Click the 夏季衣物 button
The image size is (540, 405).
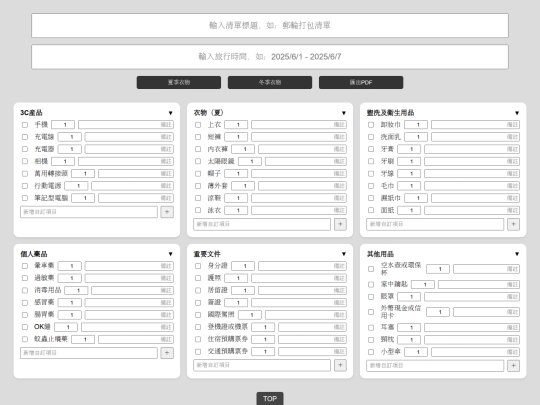tap(179, 82)
